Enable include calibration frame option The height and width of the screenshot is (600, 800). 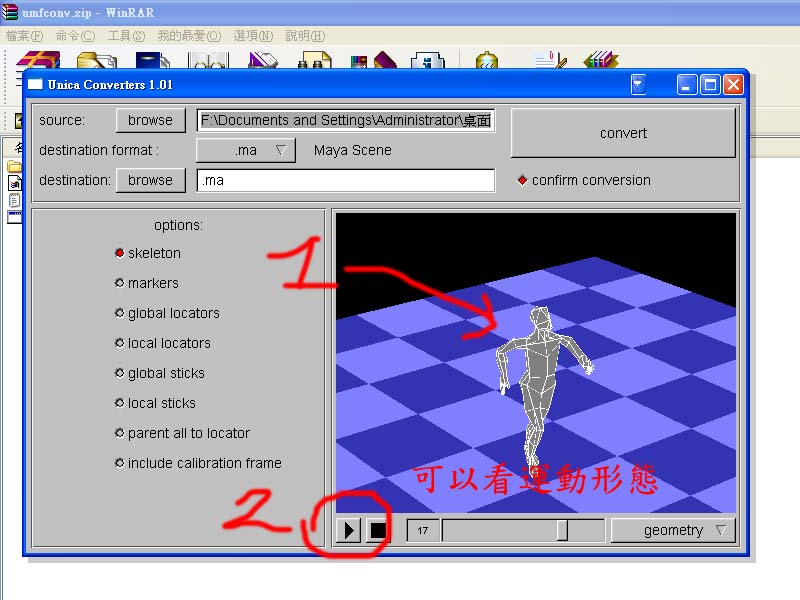tap(198, 463)
